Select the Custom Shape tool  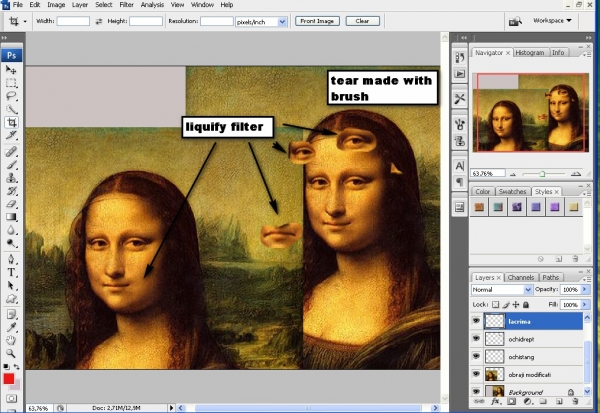click(x=11, y=299)
